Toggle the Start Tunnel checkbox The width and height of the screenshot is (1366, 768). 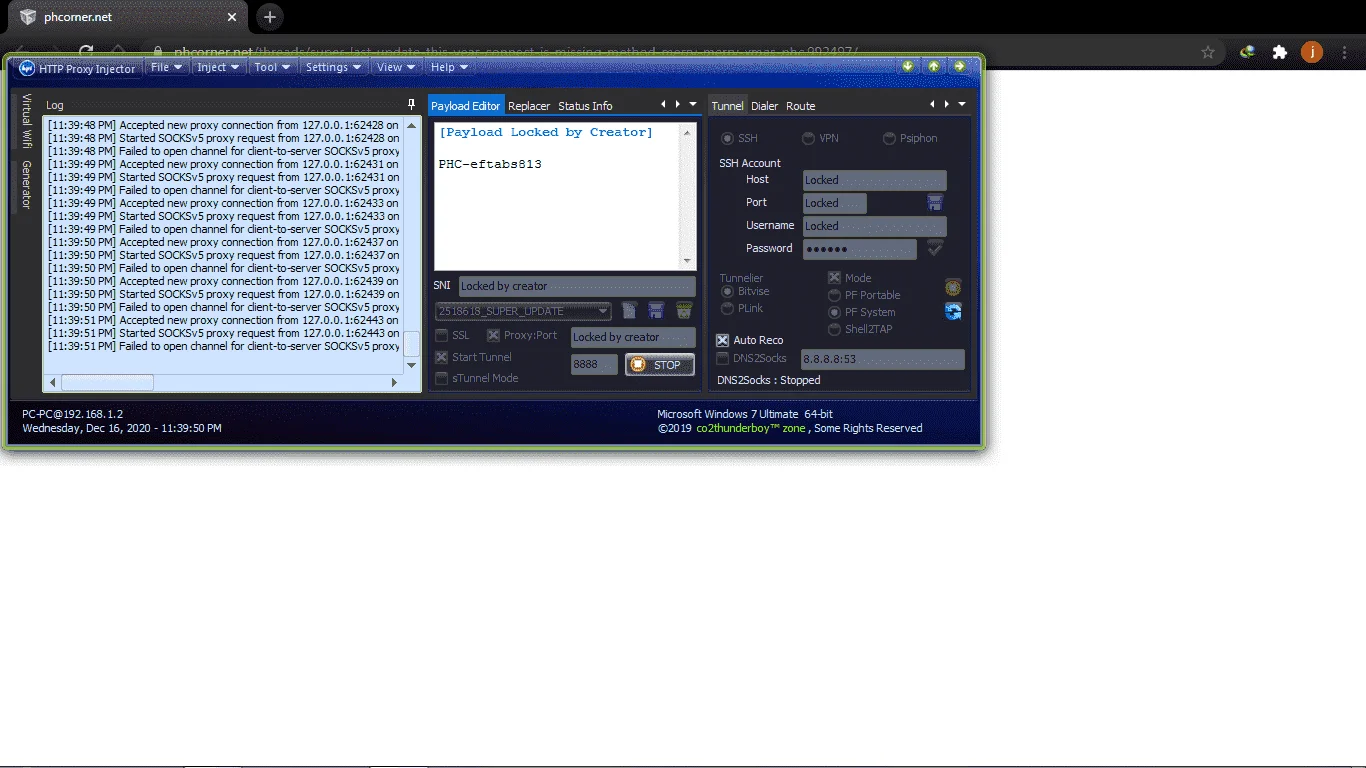[442, 357]
